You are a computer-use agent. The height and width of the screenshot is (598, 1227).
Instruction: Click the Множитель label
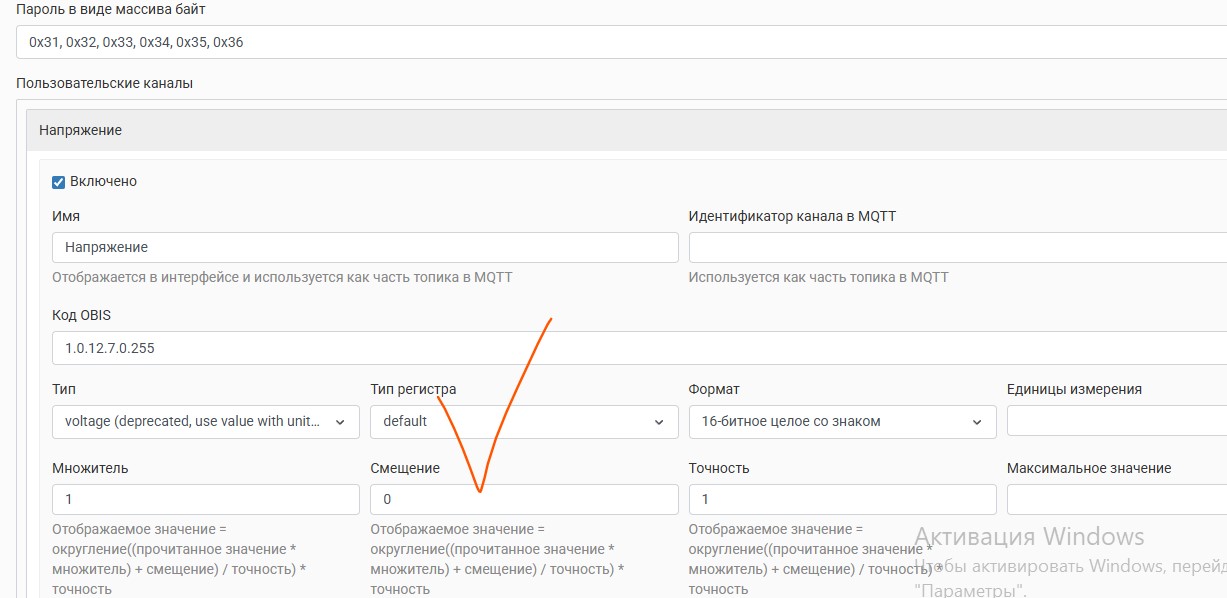pyautogui.click(x=90, y=468)
